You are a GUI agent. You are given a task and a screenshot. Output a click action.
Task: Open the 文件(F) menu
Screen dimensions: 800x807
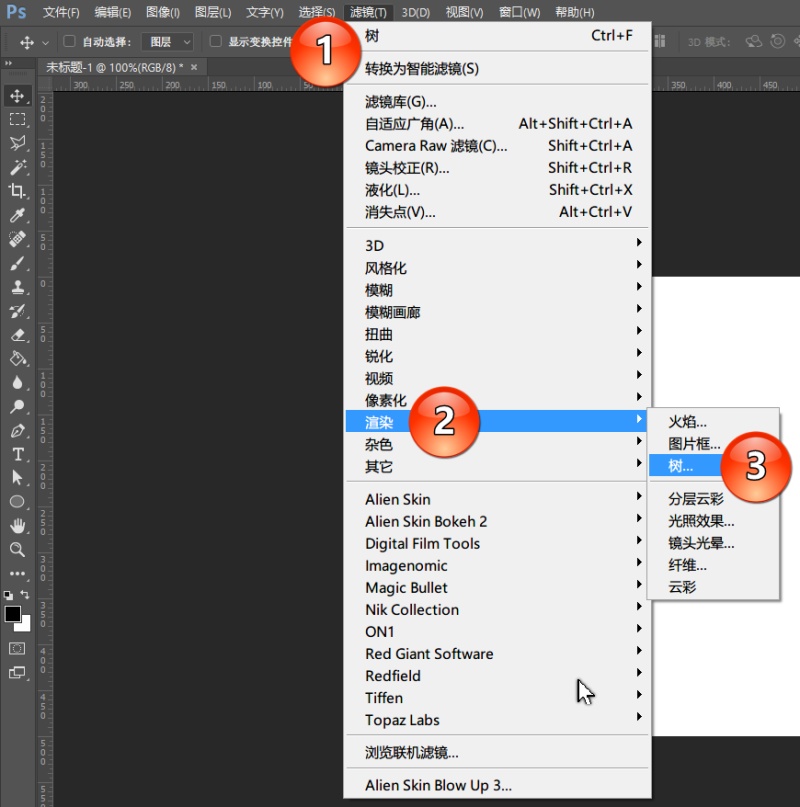coord(61,12)
